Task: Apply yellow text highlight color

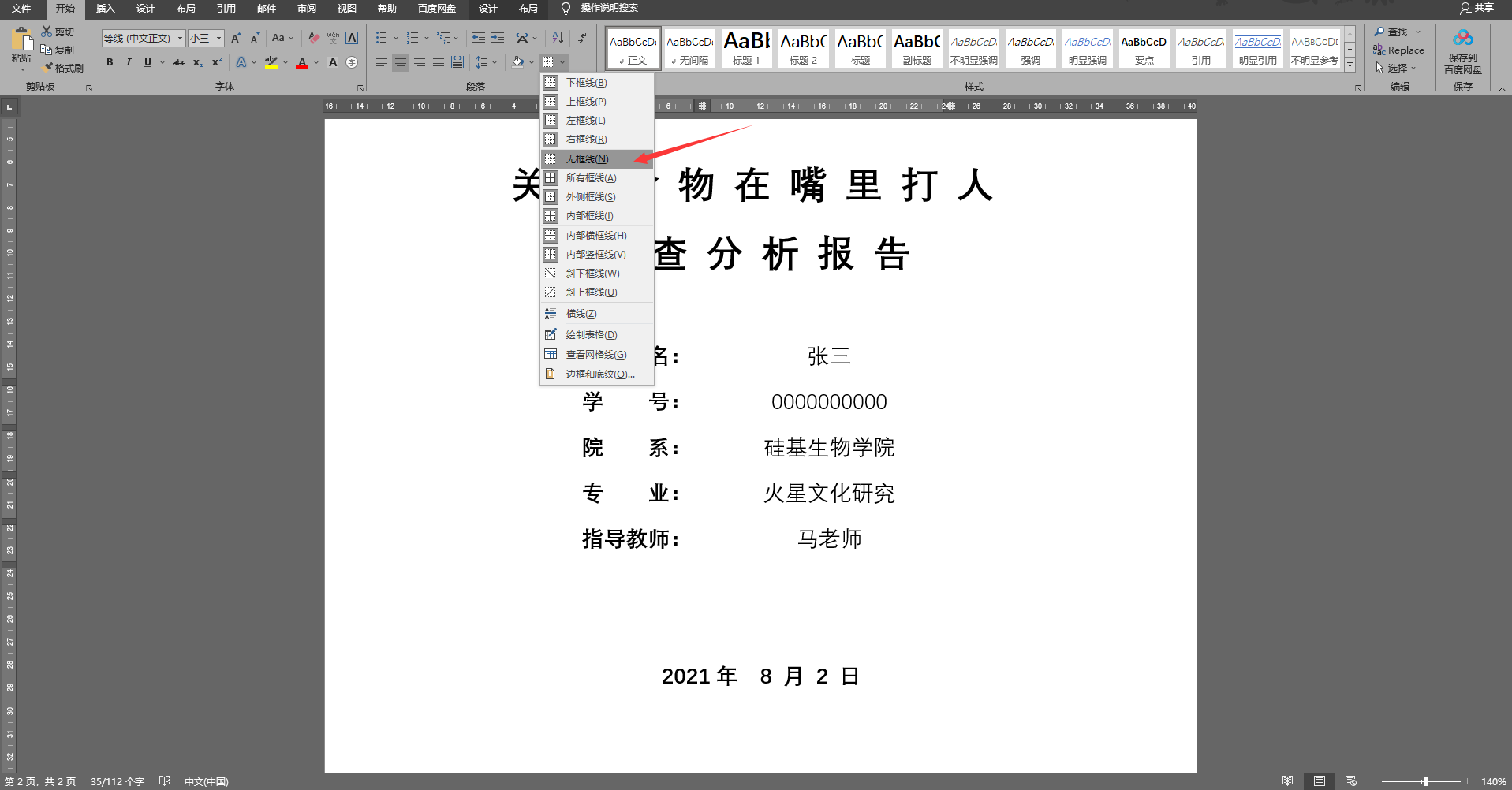Action: (x=271, y=62)
